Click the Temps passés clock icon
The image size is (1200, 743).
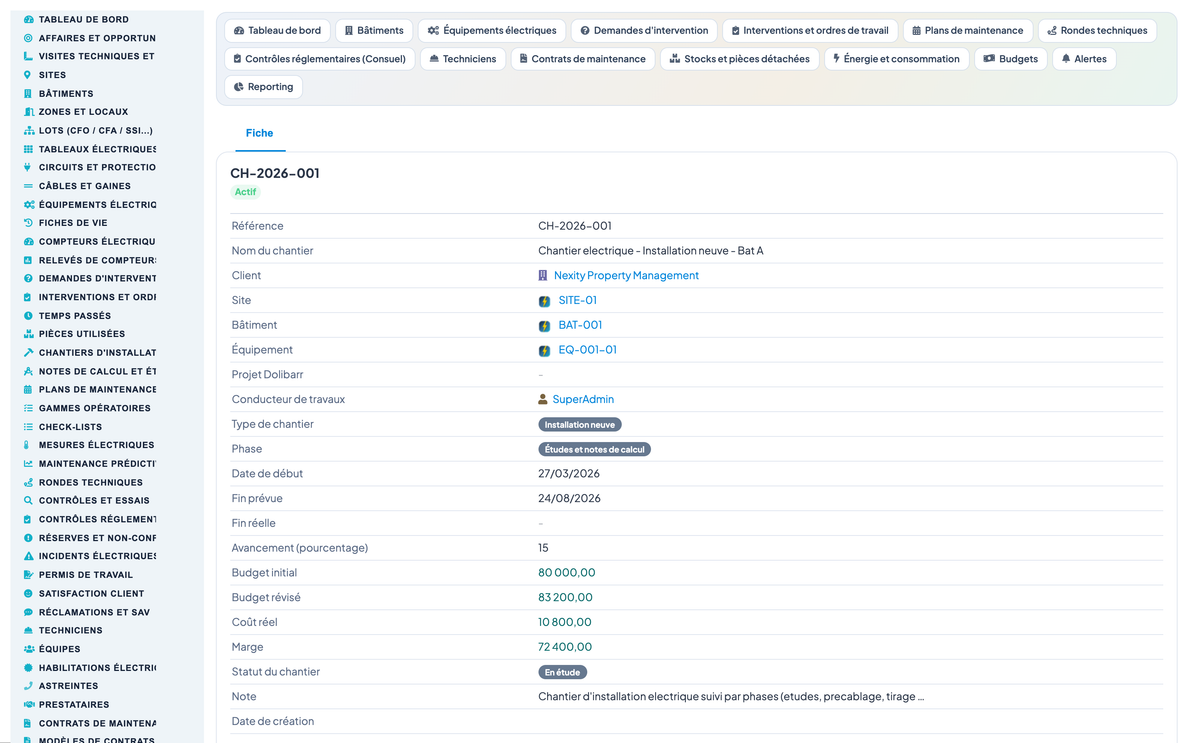point(28,315)
